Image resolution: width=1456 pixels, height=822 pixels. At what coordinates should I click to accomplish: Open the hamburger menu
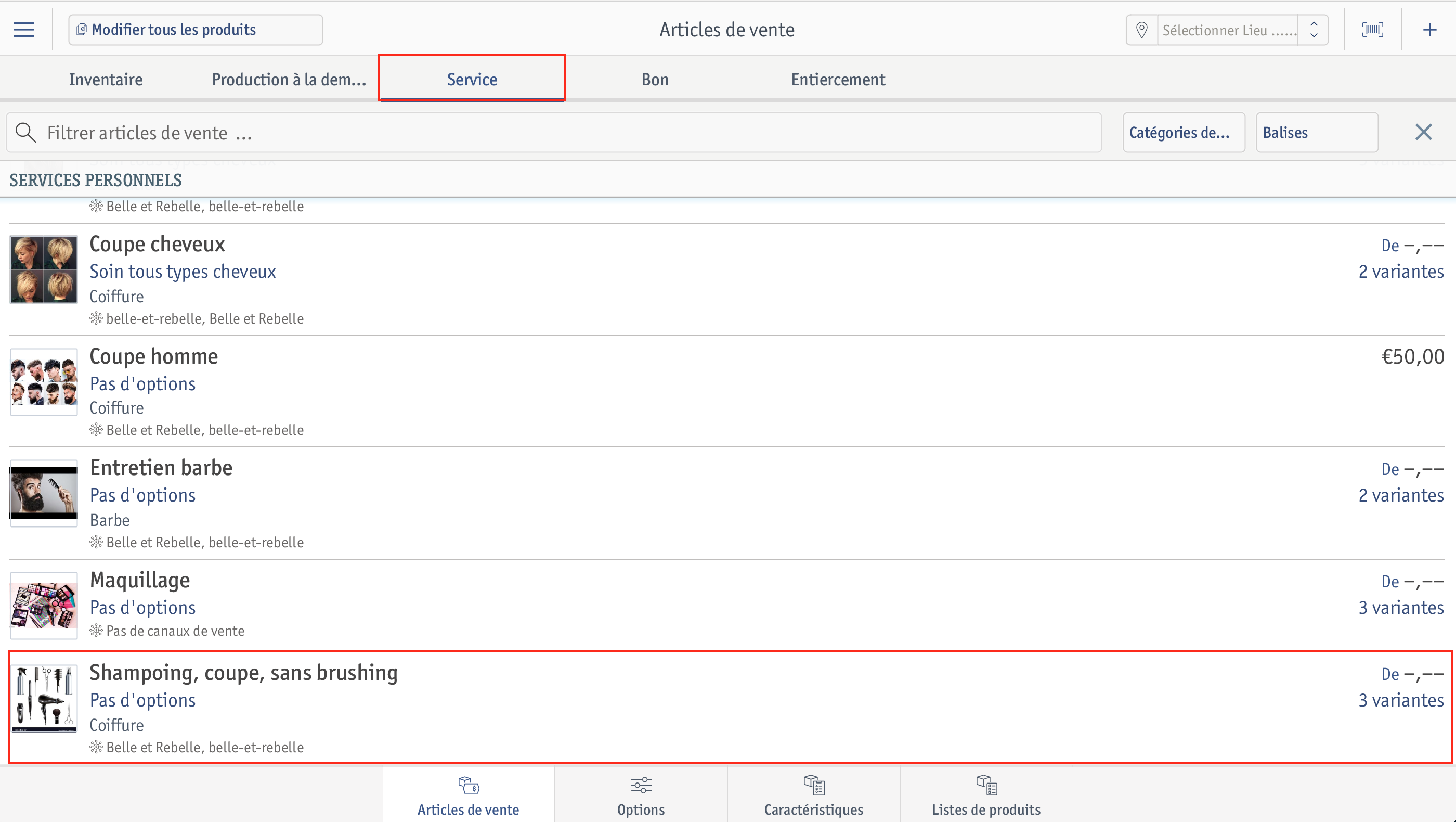24,30
